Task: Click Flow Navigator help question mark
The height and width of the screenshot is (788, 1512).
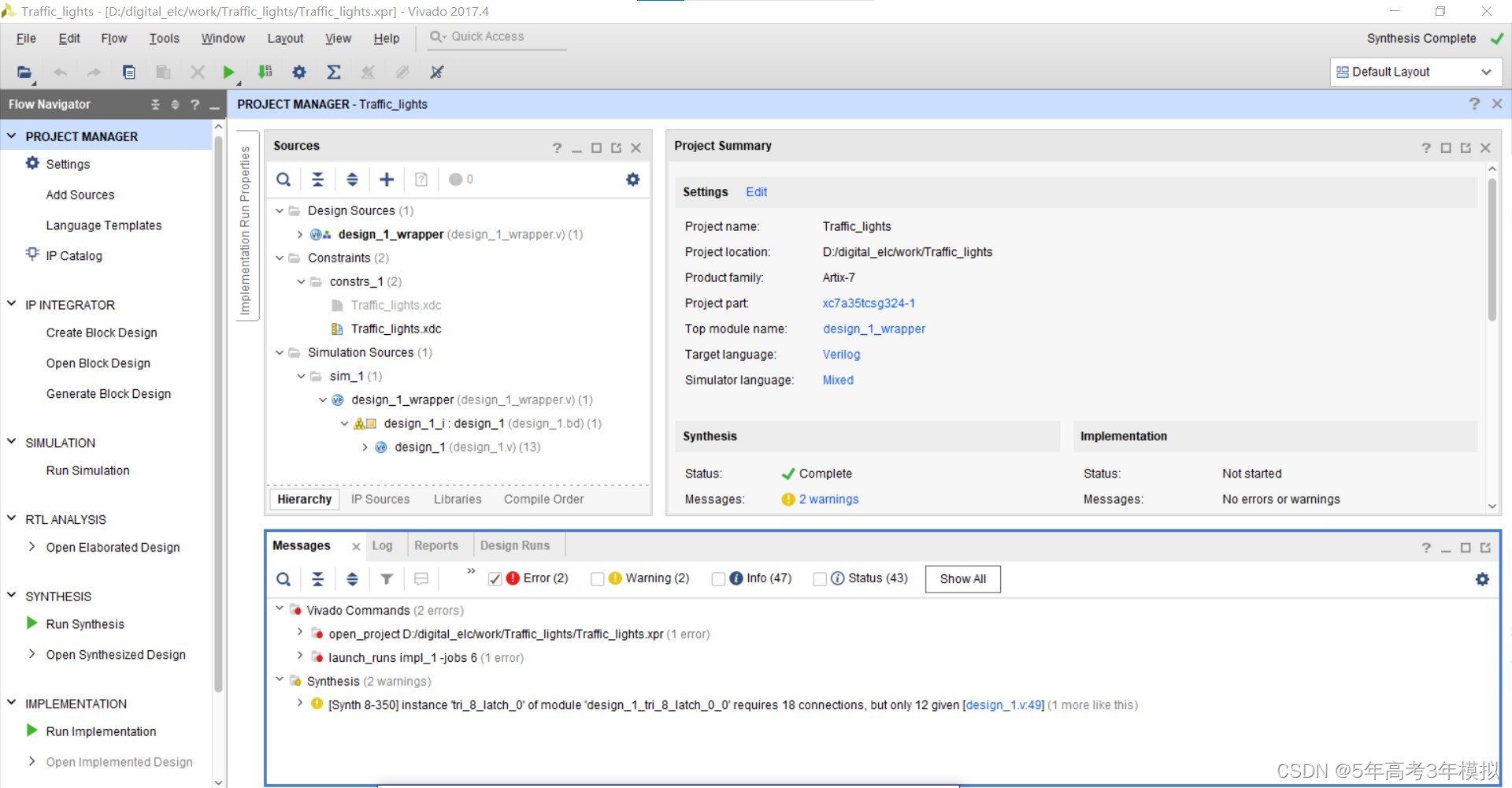Action: (195, 104)
